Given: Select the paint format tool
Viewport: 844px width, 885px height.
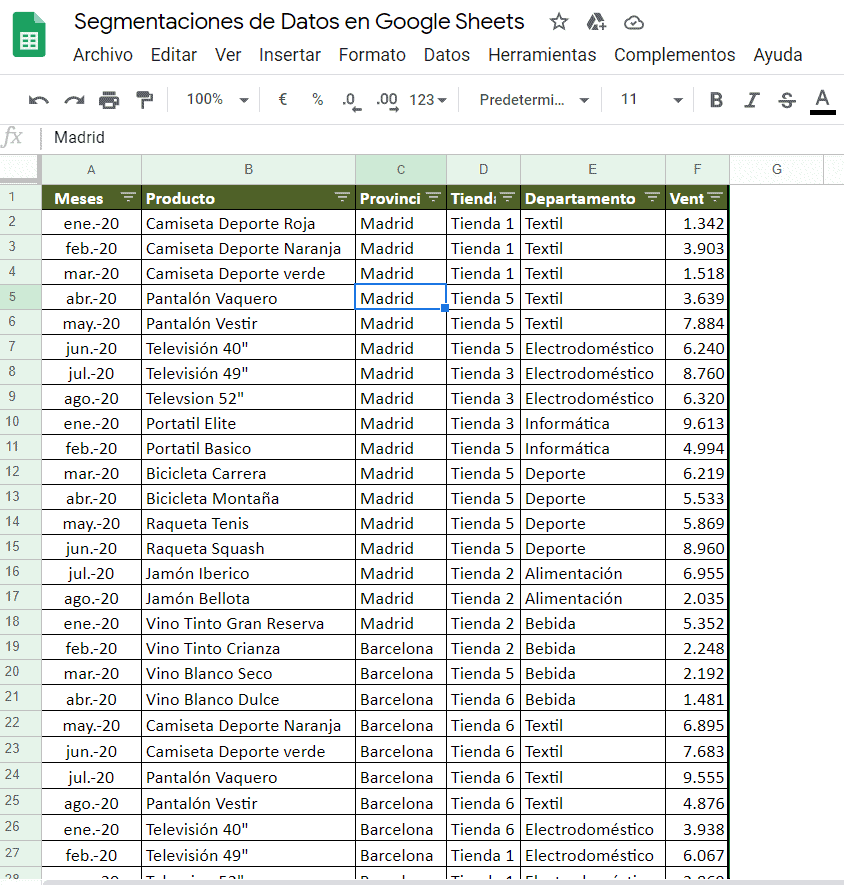Looking at the screenshot, I should tap(145, 100).
